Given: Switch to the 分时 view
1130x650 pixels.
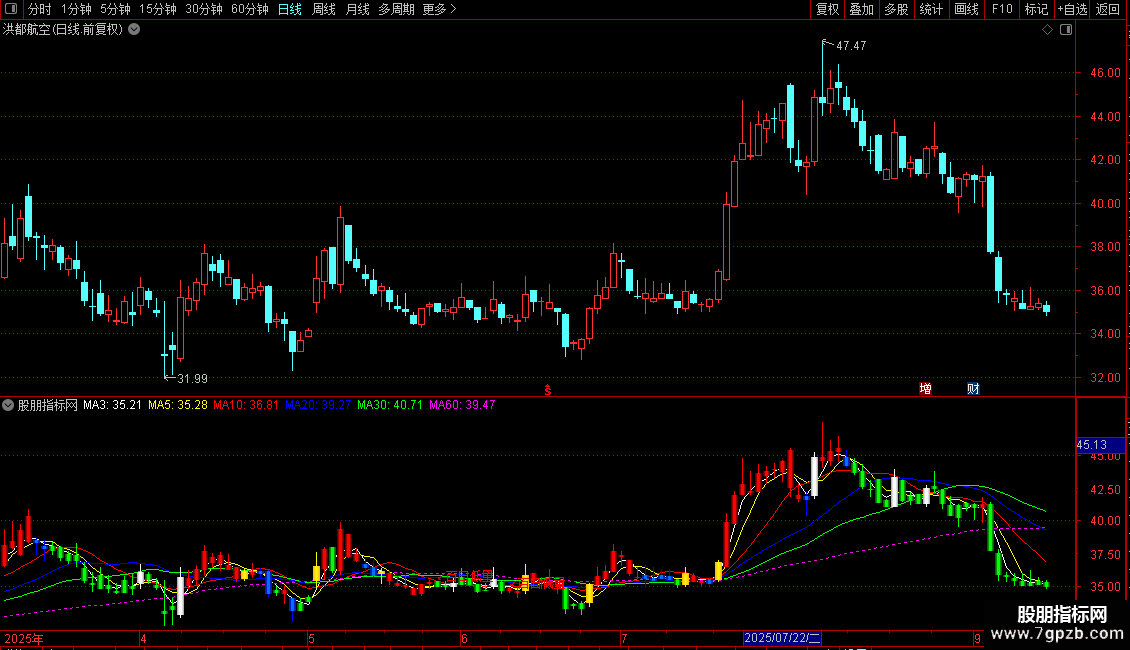Looking at the screenshot, I should [x=40, y=9].
